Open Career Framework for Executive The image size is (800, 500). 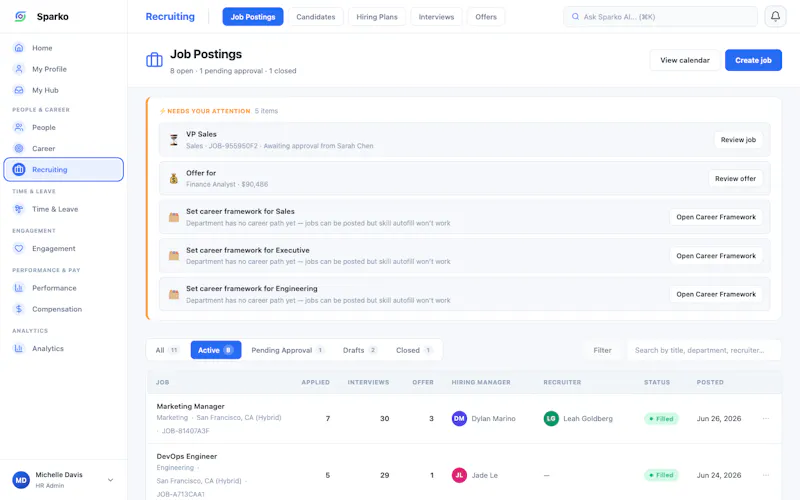pyautogui.click(x=716, y=256)
